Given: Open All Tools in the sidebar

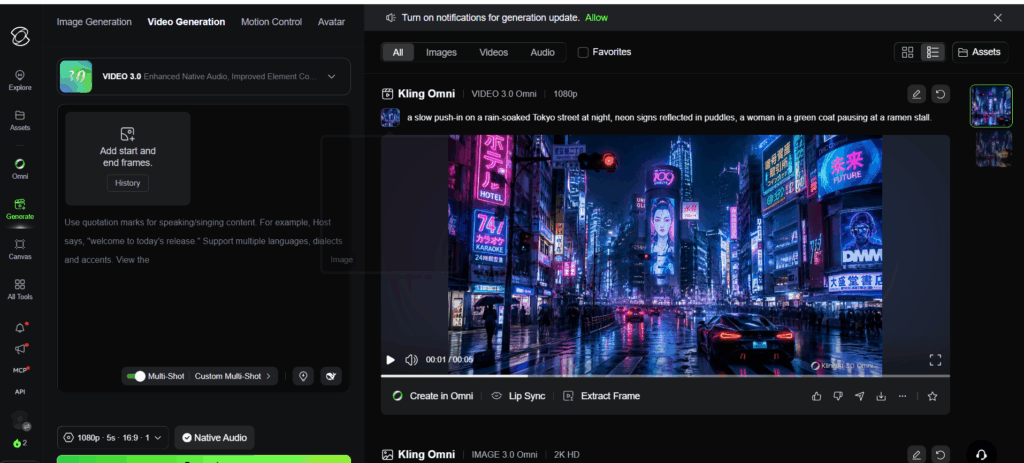Looking at the screenshot, I should (20, 289).
